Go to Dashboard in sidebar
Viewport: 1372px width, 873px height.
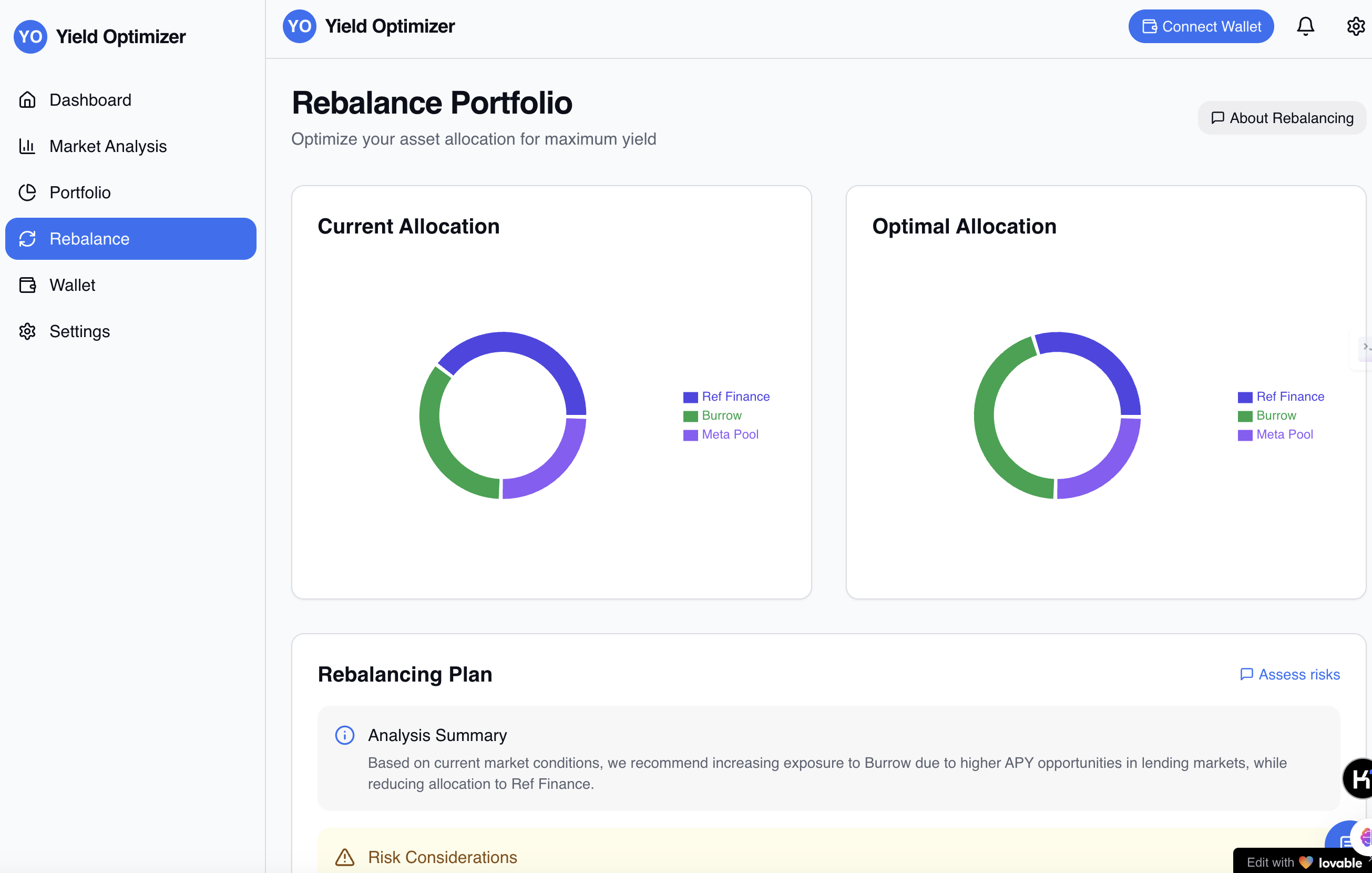90,100
